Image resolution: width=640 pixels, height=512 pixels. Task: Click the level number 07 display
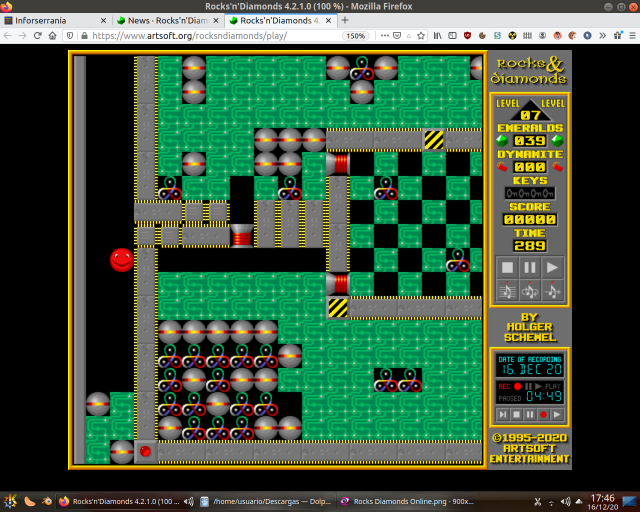pos(530,115)
